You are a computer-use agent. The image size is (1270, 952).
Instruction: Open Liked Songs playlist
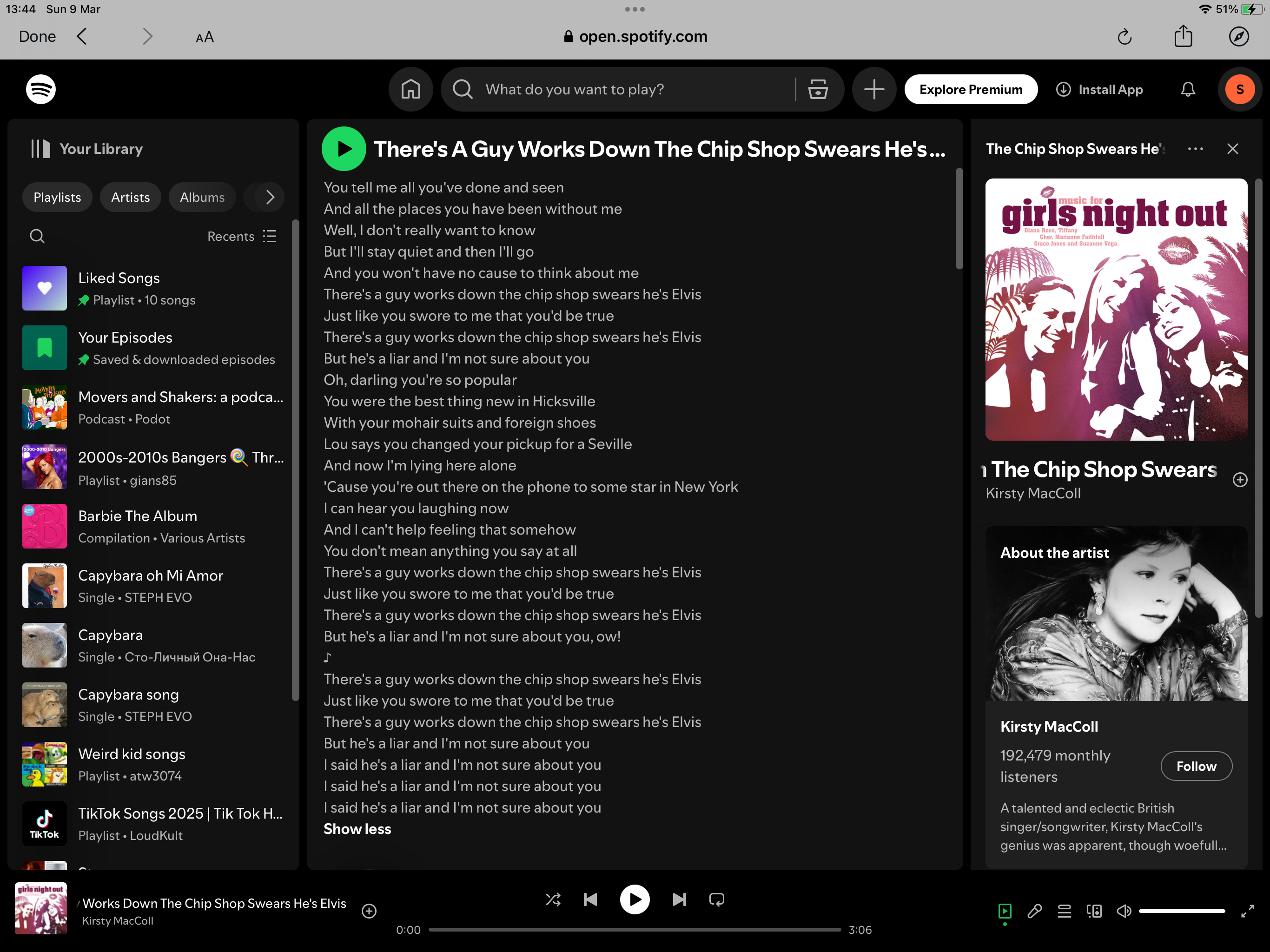153,288
